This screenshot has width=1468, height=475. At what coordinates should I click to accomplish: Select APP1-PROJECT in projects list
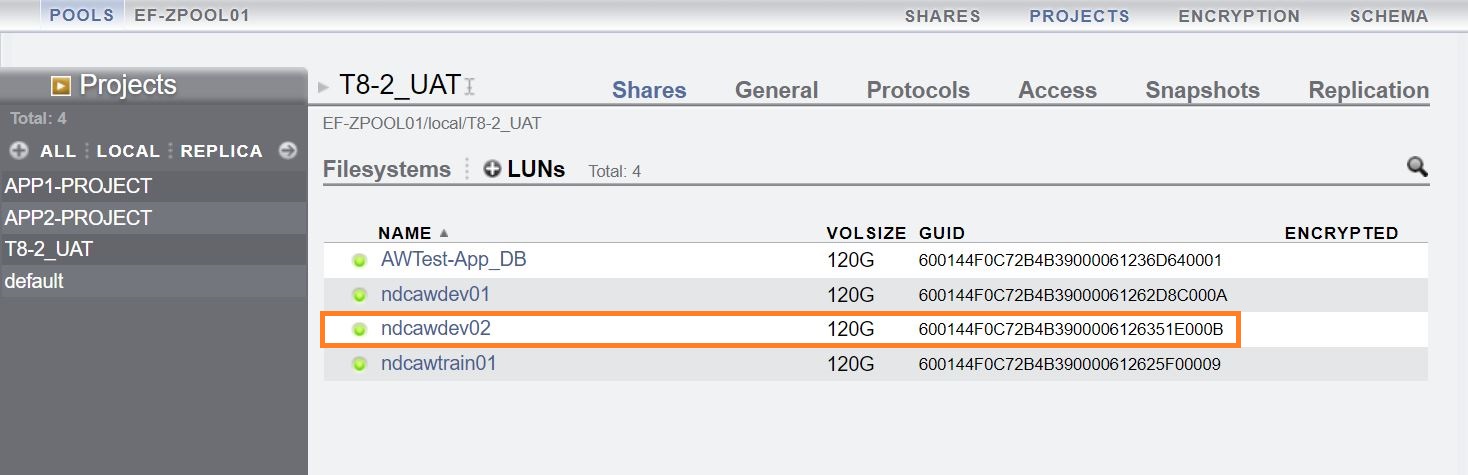pos(78,186)
